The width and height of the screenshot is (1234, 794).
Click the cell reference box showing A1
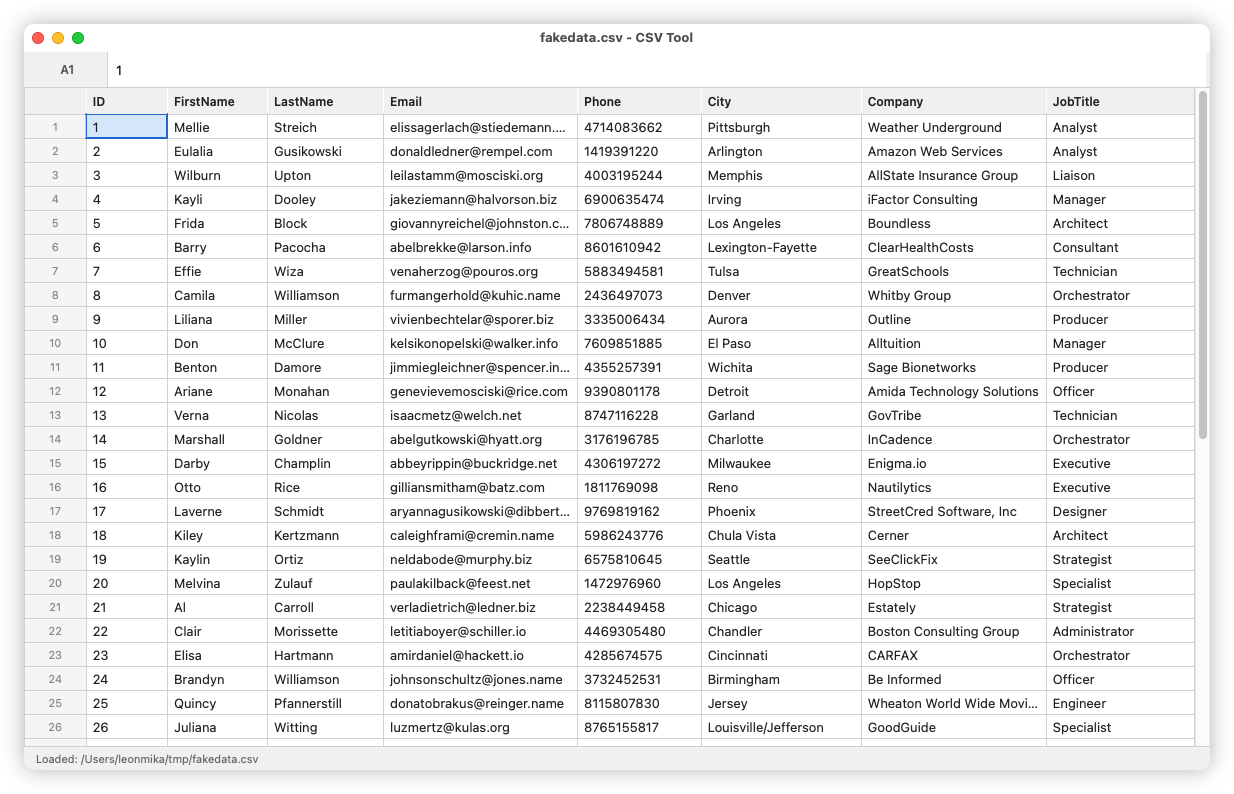point(66,70)
